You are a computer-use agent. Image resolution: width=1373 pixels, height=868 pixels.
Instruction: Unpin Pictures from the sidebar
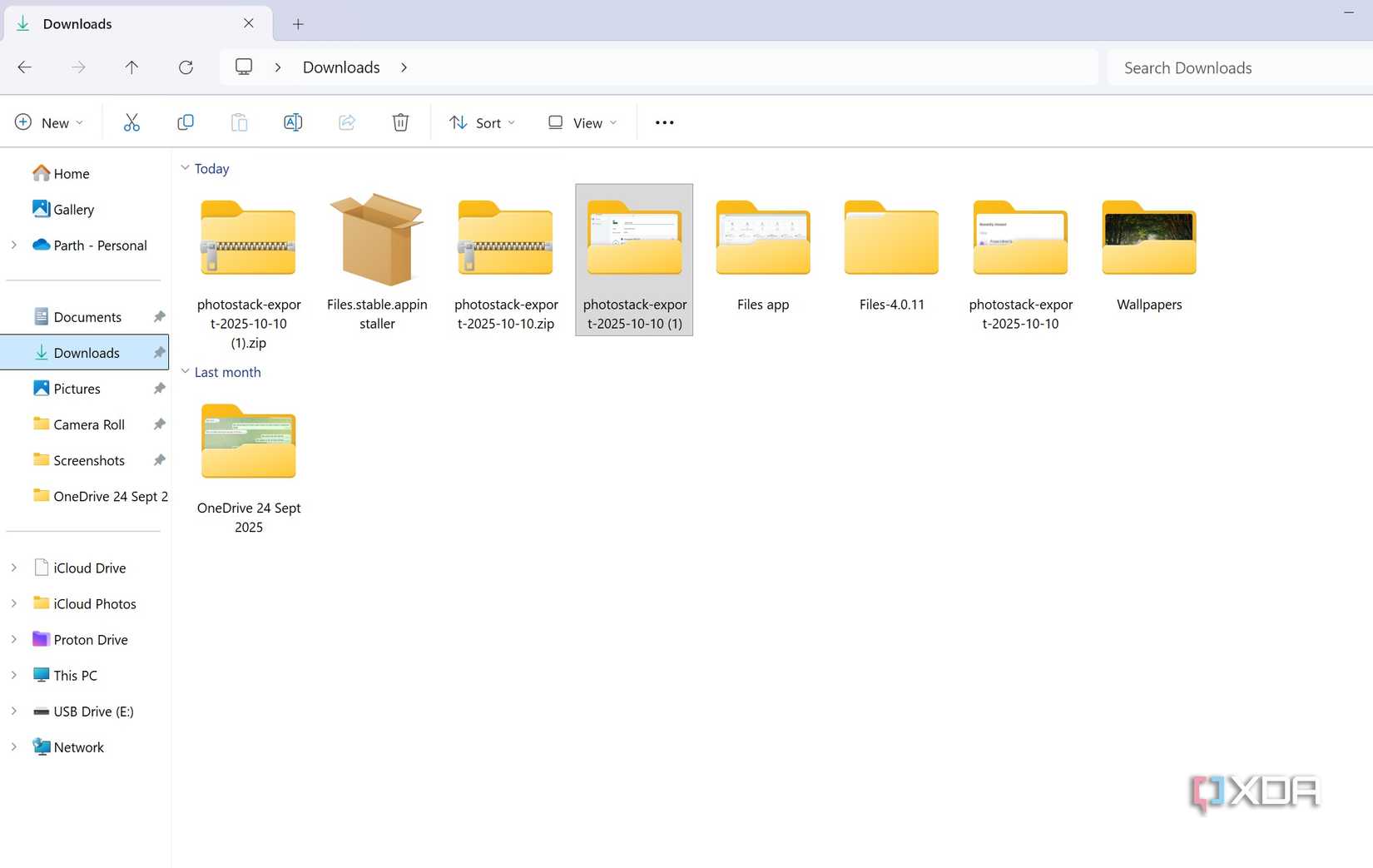pyautogui.click(x=158, y=388)
